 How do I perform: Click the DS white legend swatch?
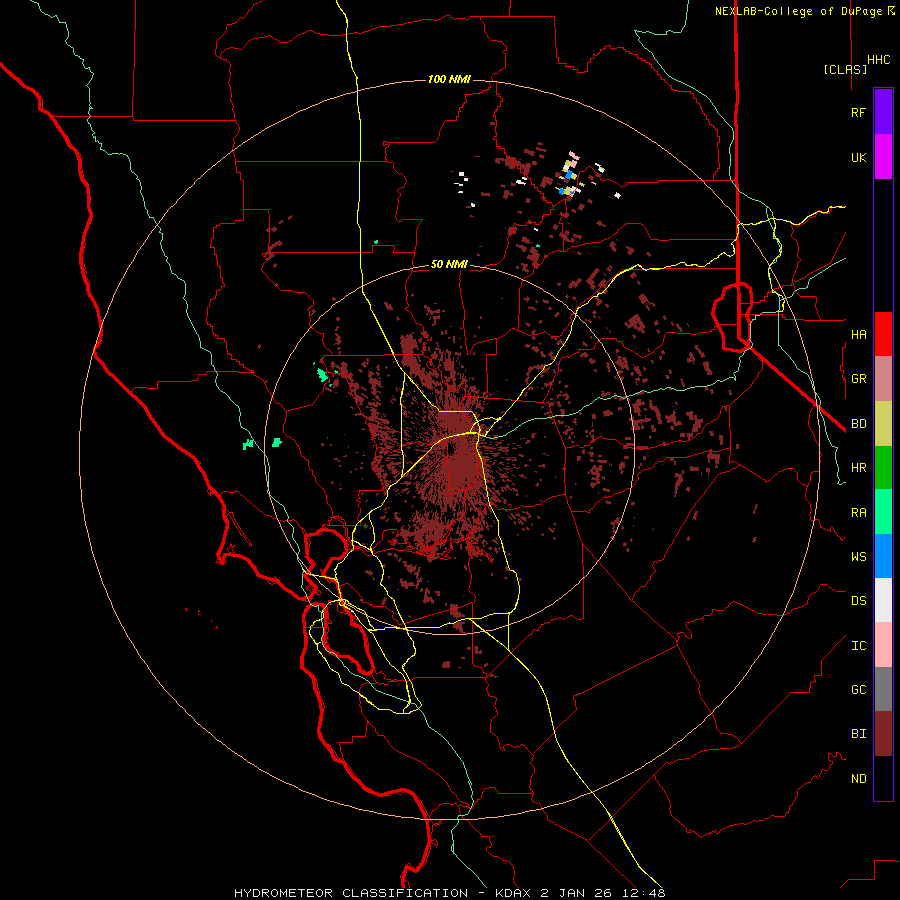[x=883, y=600]
